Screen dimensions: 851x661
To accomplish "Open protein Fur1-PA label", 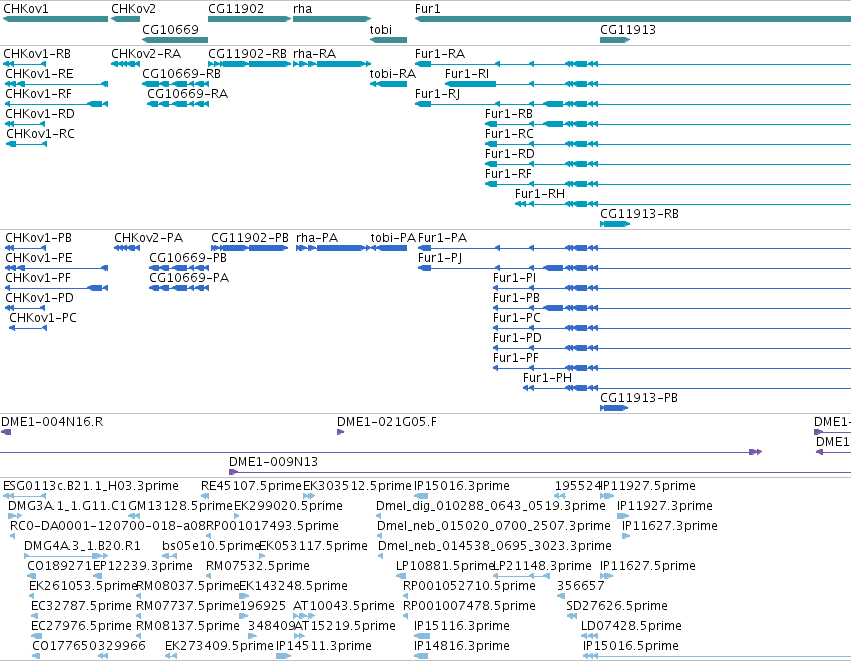I will 442,238.
